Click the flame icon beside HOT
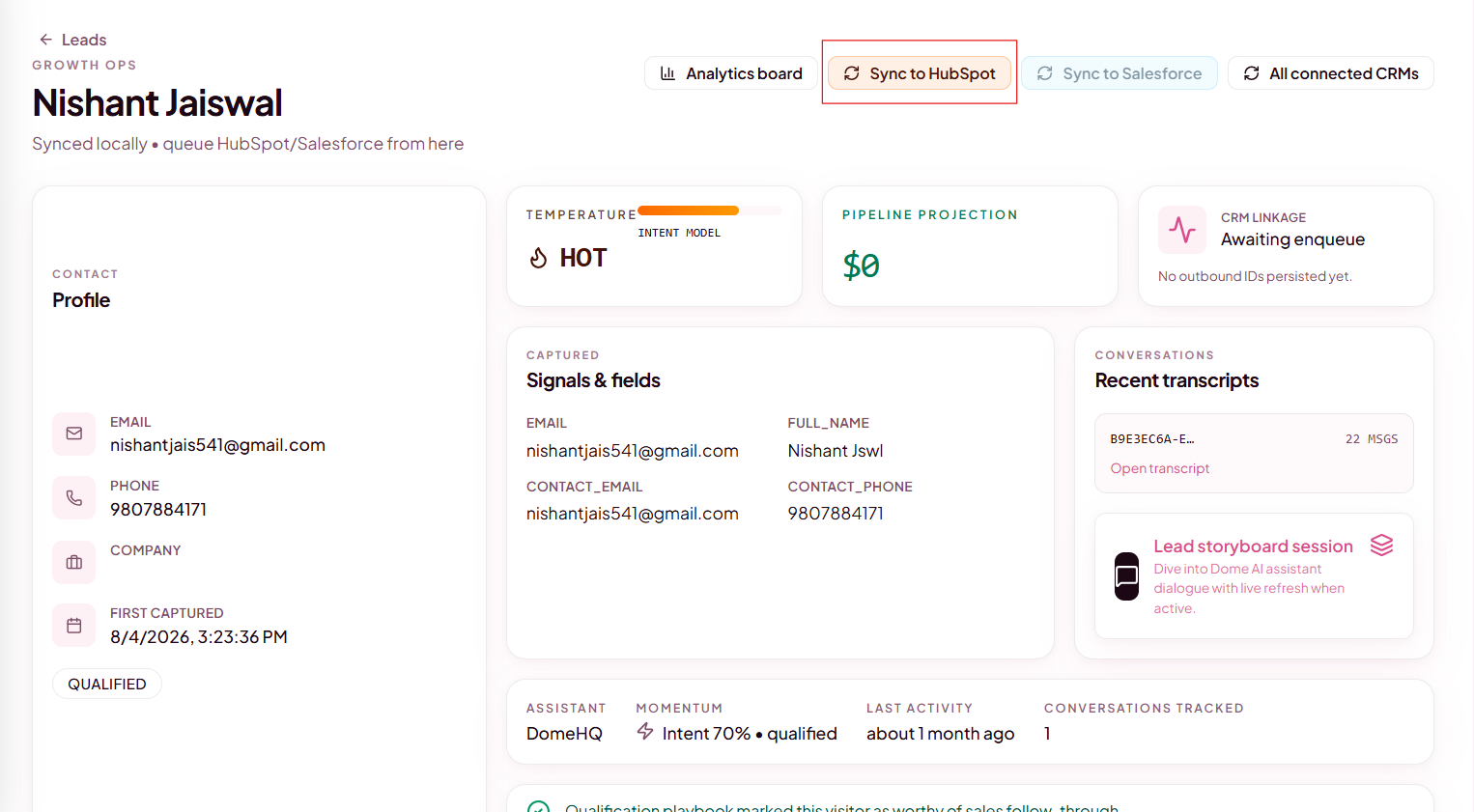This screenshot has width=1474, height=812. (539, 258)
